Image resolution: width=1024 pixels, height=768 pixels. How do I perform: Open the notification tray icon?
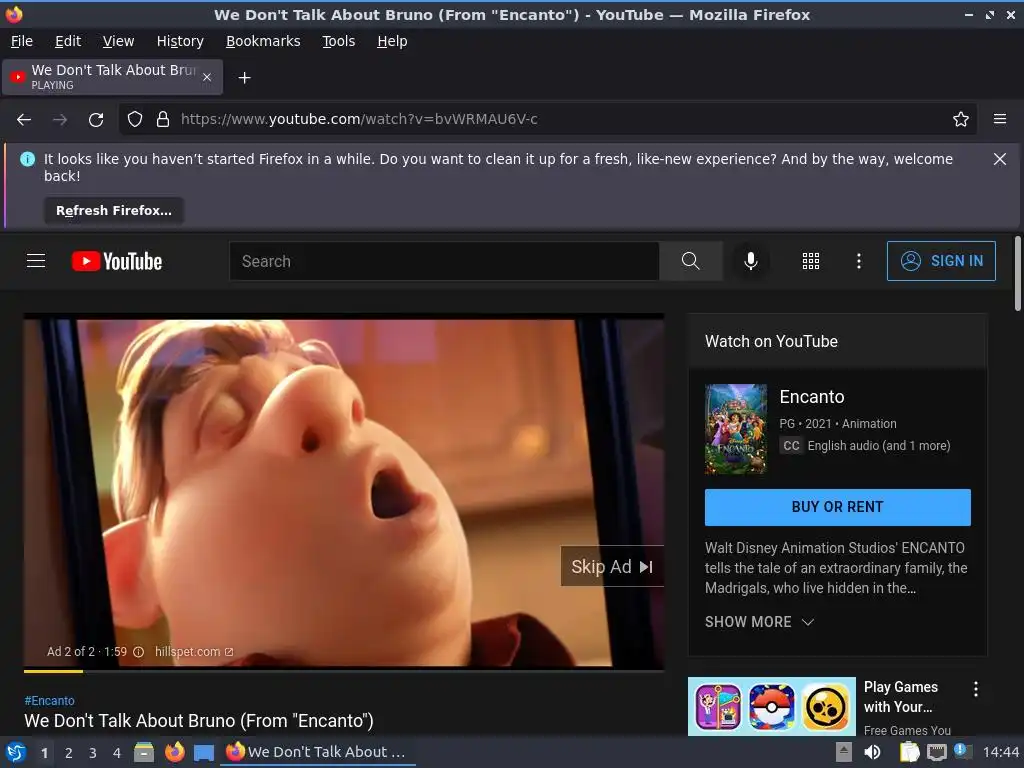[x=963, y=751]
